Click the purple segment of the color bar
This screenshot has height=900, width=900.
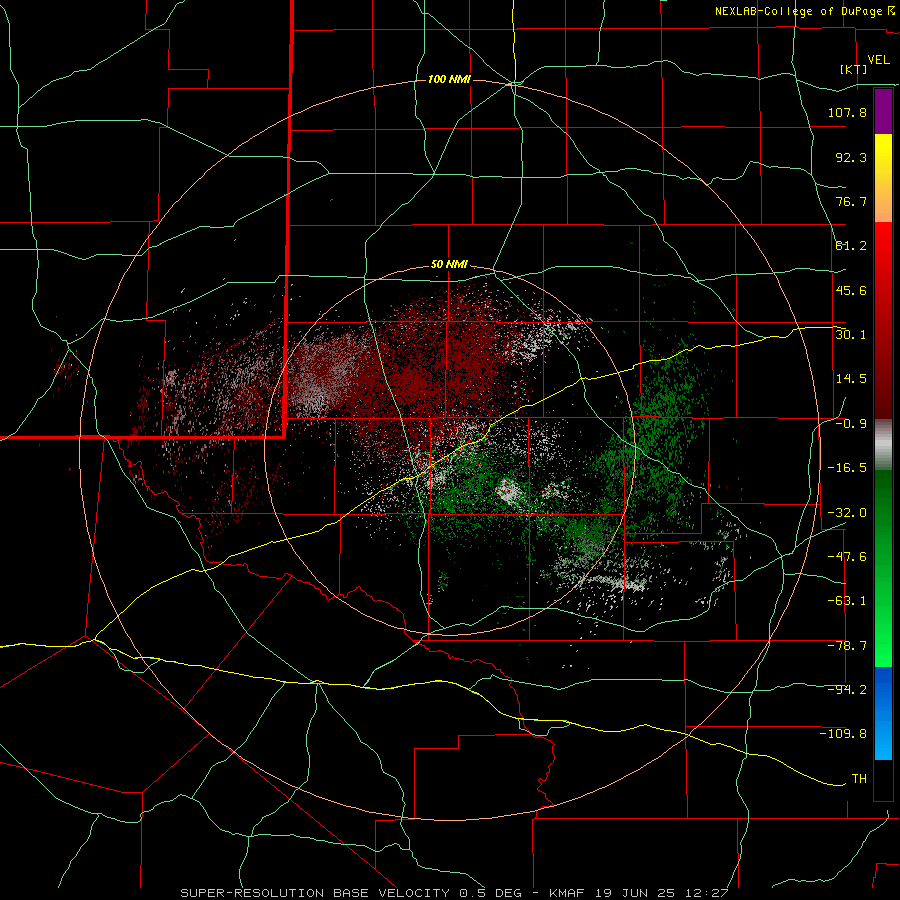click(x=883, y=111)
